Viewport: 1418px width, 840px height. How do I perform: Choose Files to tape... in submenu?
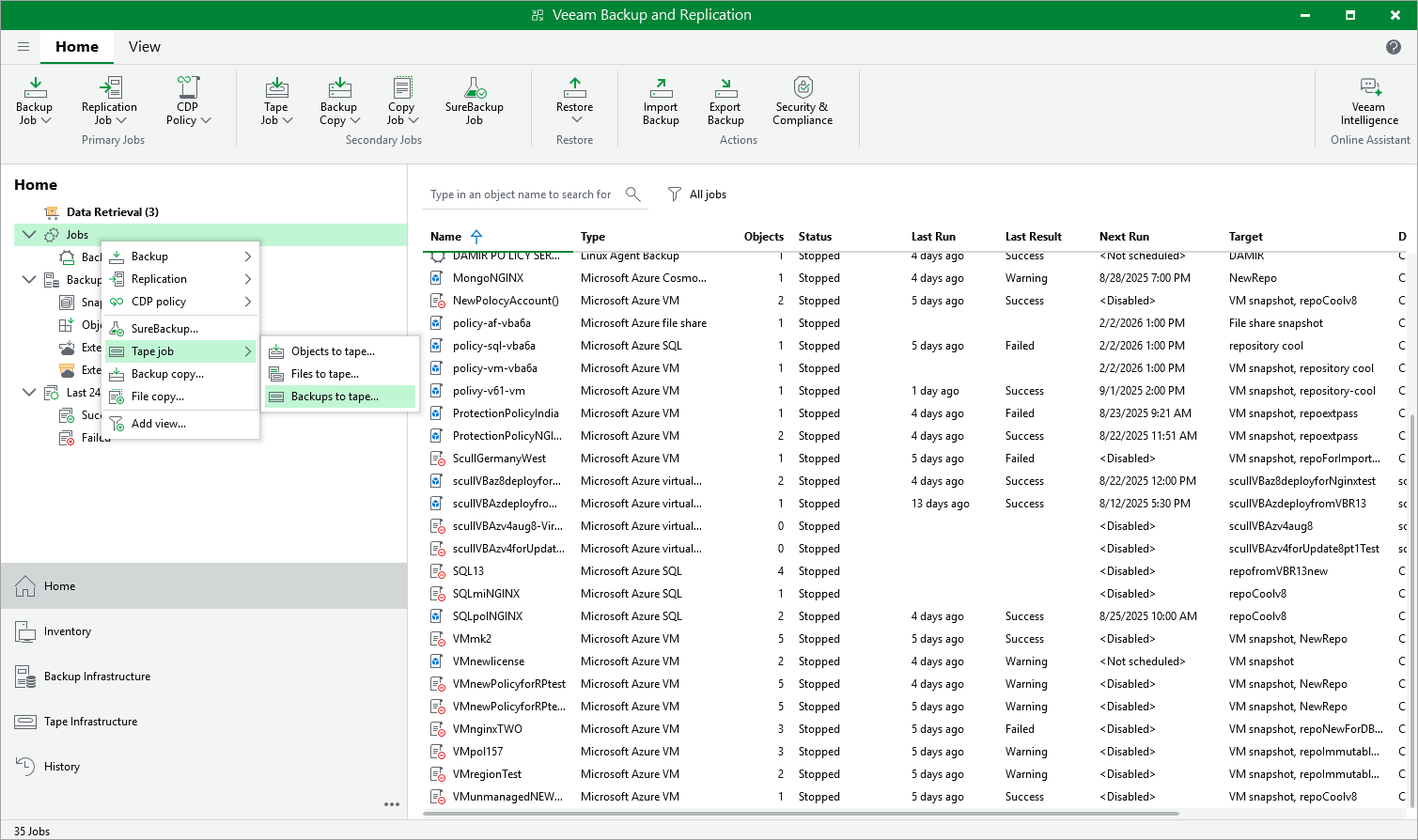(340, 374)
